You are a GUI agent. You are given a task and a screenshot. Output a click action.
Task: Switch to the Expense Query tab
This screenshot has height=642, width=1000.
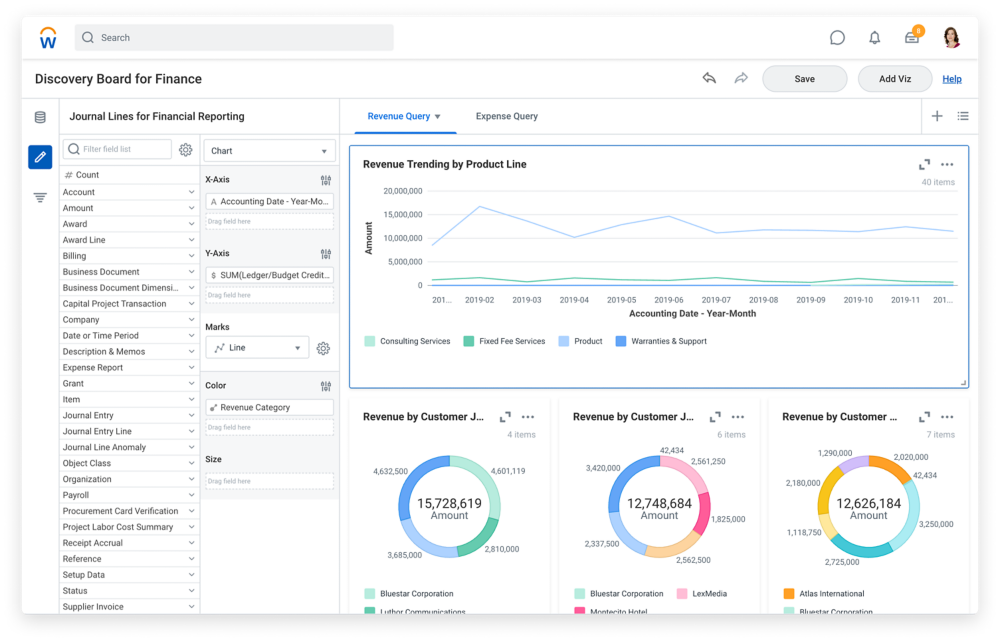[x=506, y=116]
